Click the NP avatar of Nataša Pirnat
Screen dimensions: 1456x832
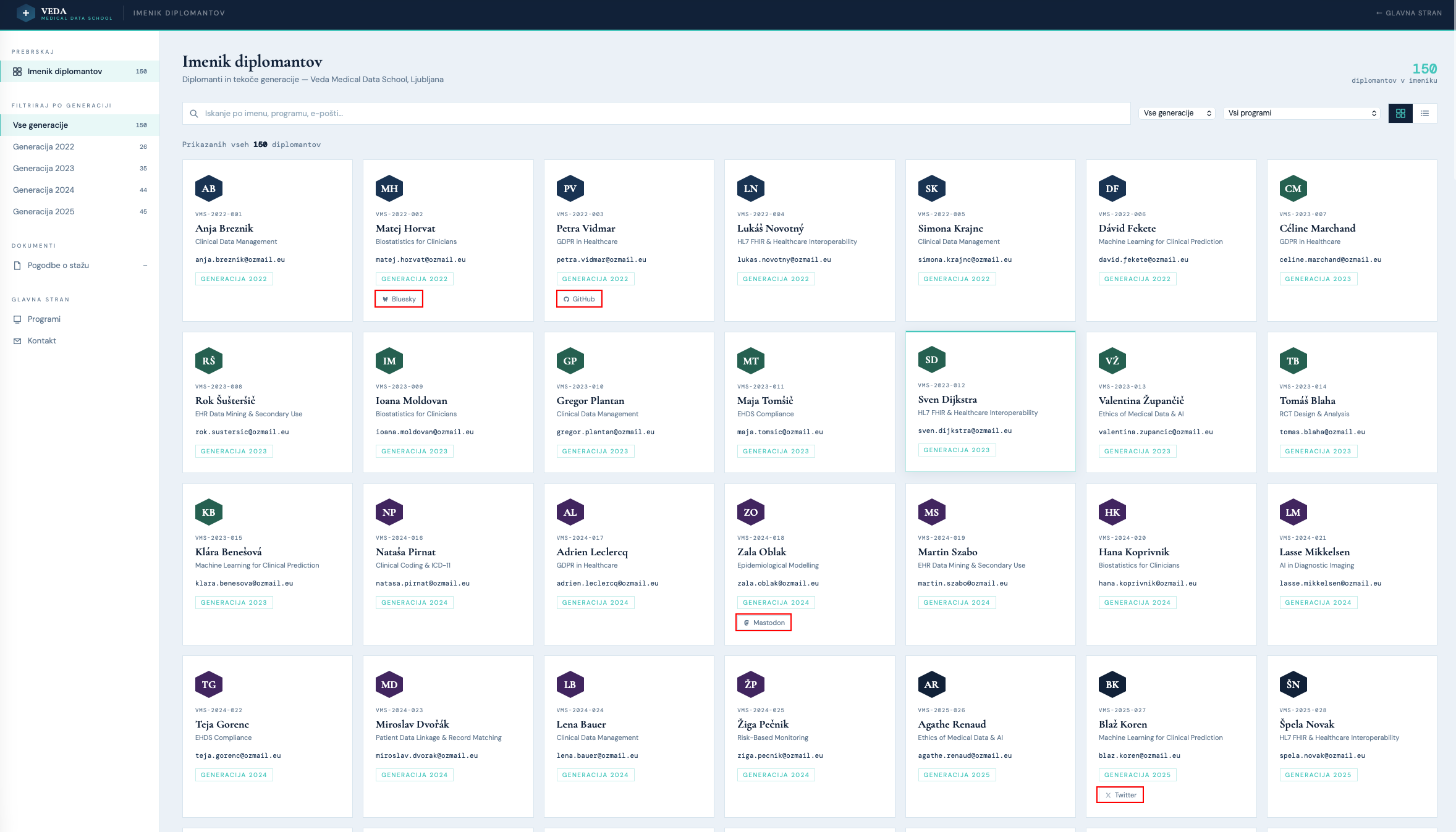tap(389, 513)
